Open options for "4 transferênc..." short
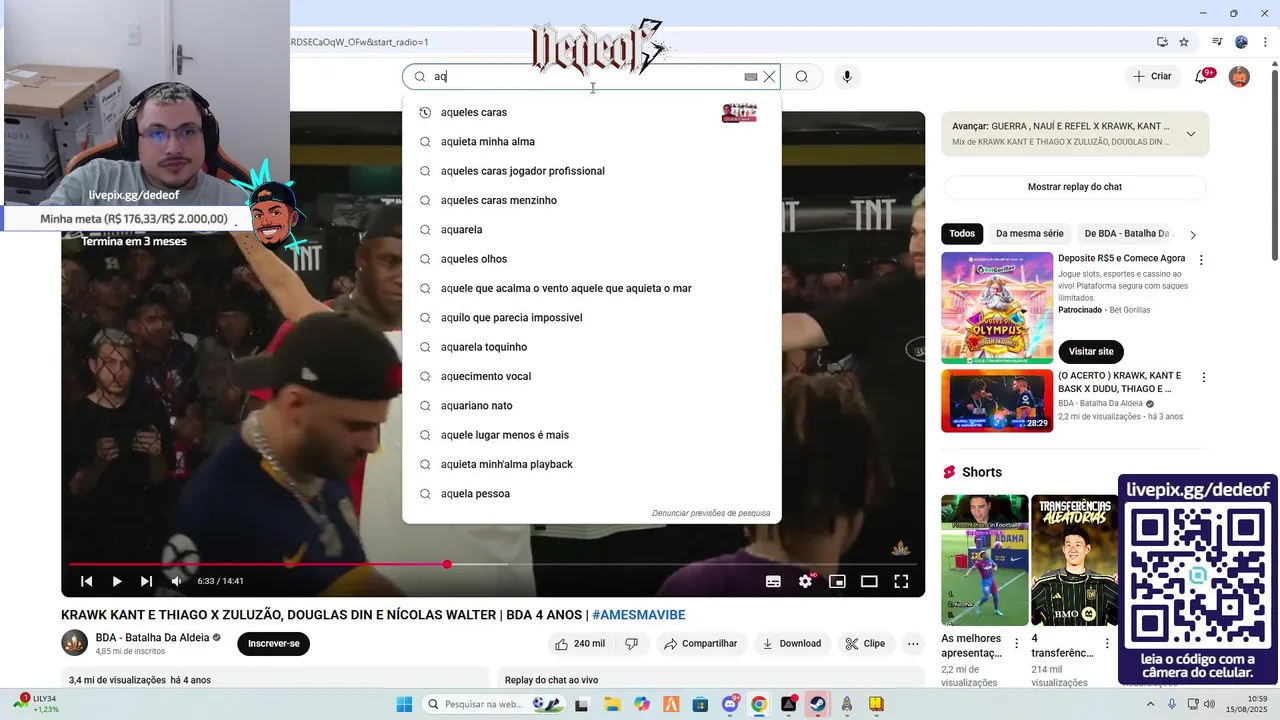The image size is (1280, 720). tap(1107, 643)
